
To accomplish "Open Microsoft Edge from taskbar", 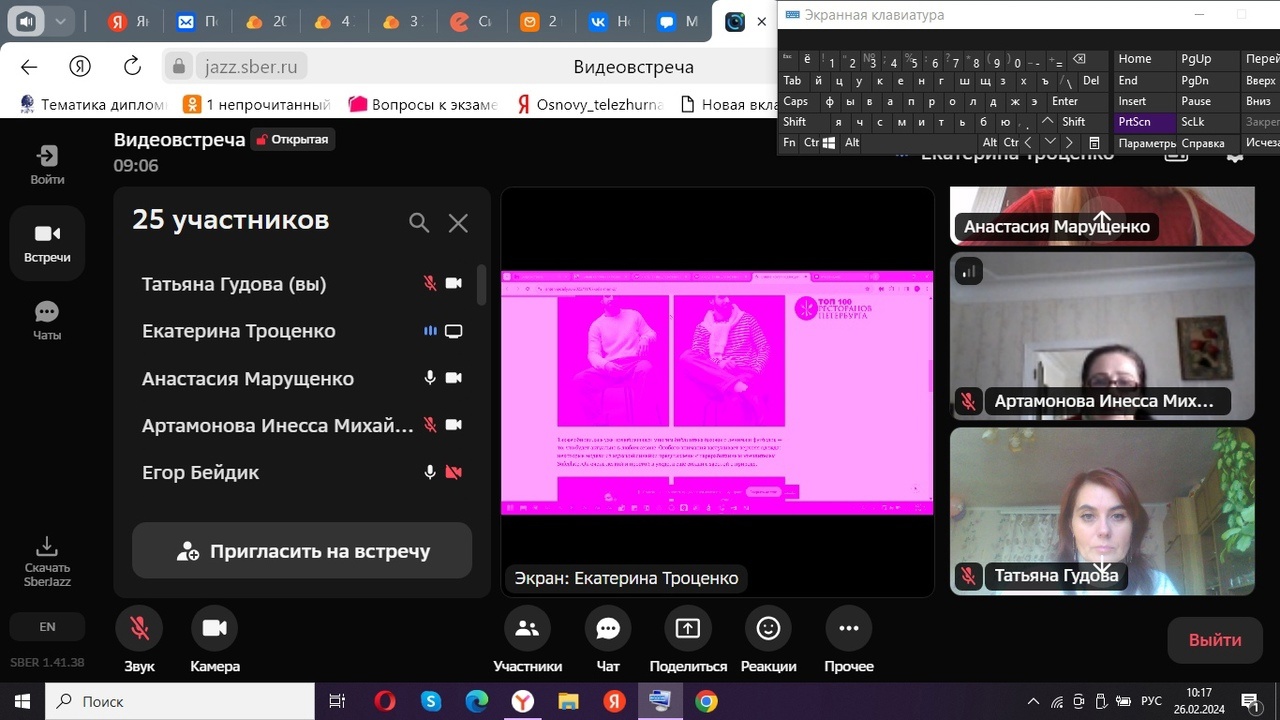I will pyautogui.click(x=477, y=701).
